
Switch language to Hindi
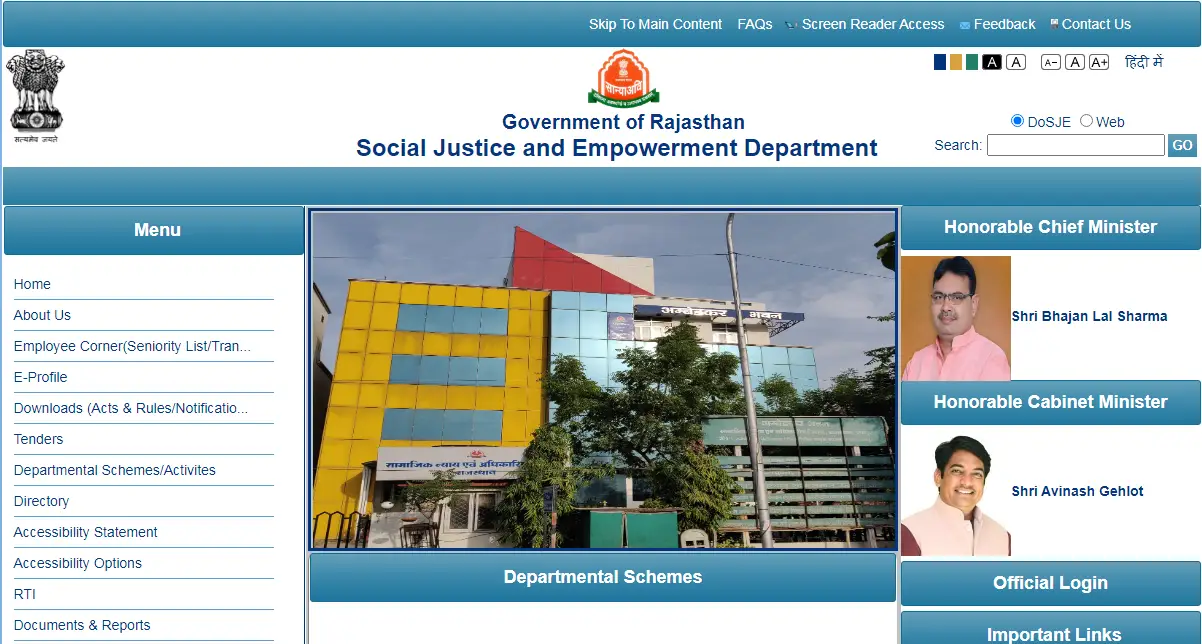[1144, 62]
